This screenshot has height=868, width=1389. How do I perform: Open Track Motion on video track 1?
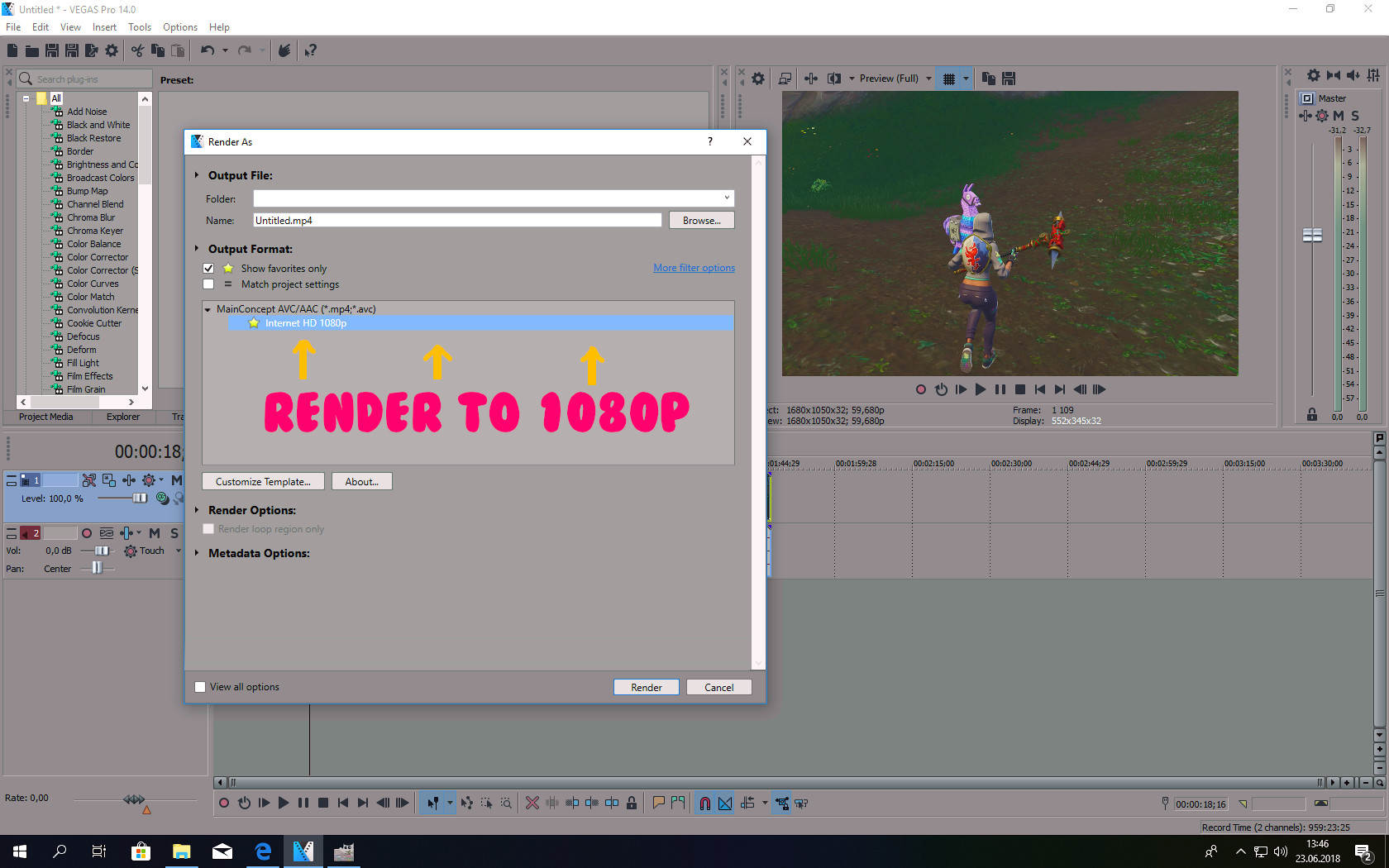(109, 479)
